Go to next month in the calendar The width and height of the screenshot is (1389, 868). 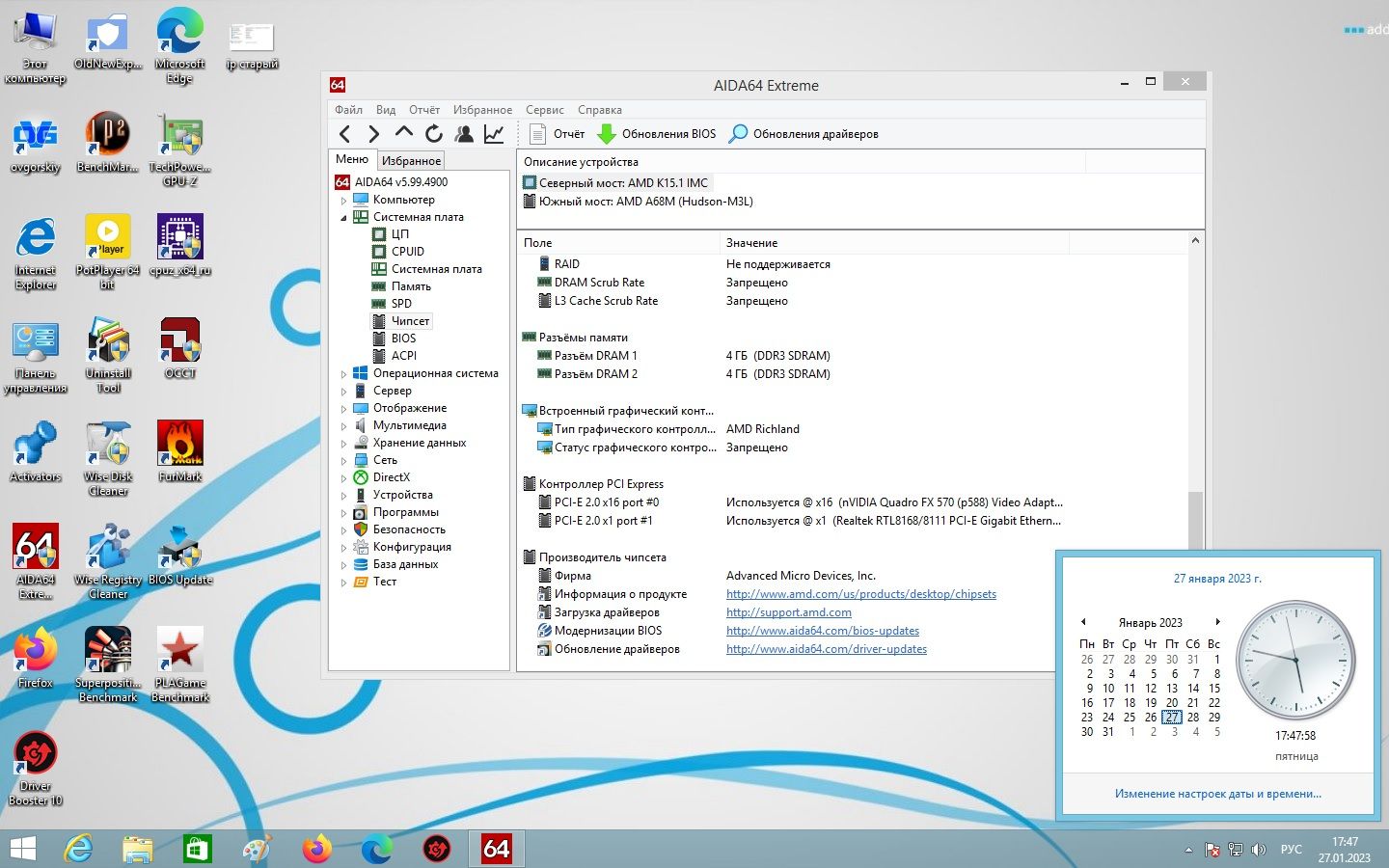(x=1218, y=622)
